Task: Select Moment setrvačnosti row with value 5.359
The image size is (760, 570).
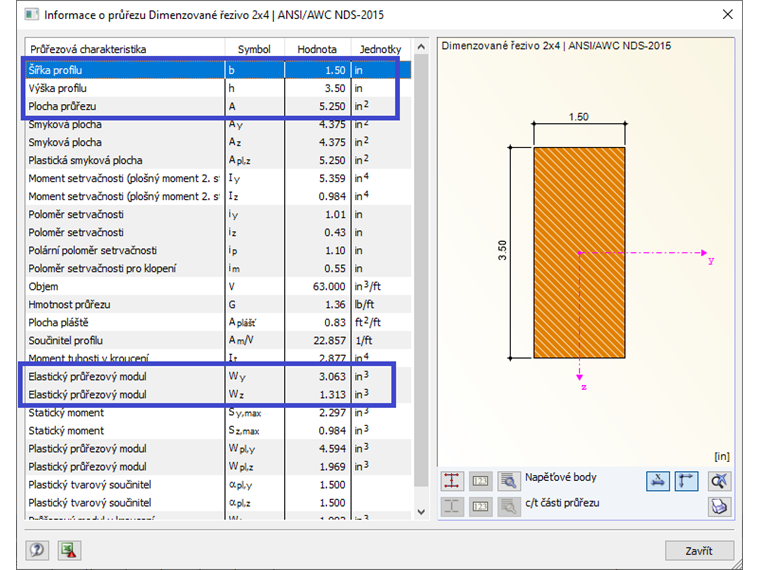Action: (x=218, y=178)
